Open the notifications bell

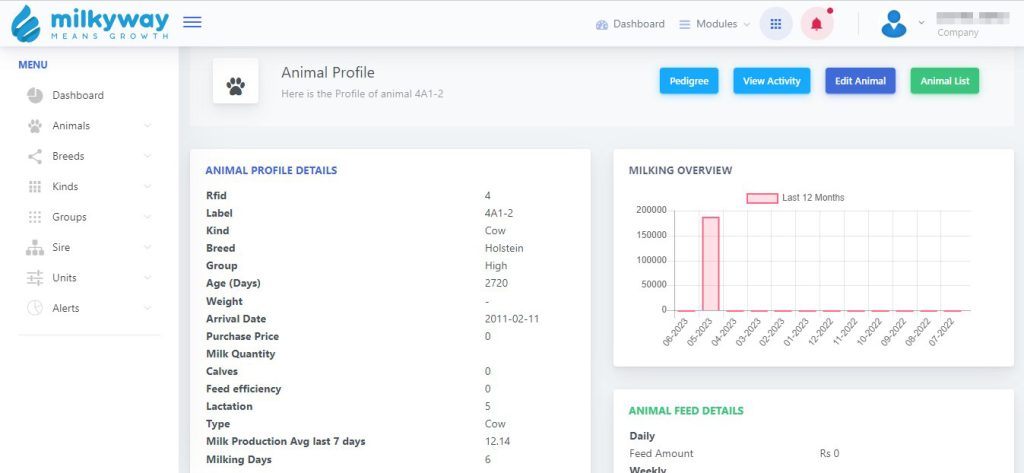pyautogui.click(x=816, y=24)
